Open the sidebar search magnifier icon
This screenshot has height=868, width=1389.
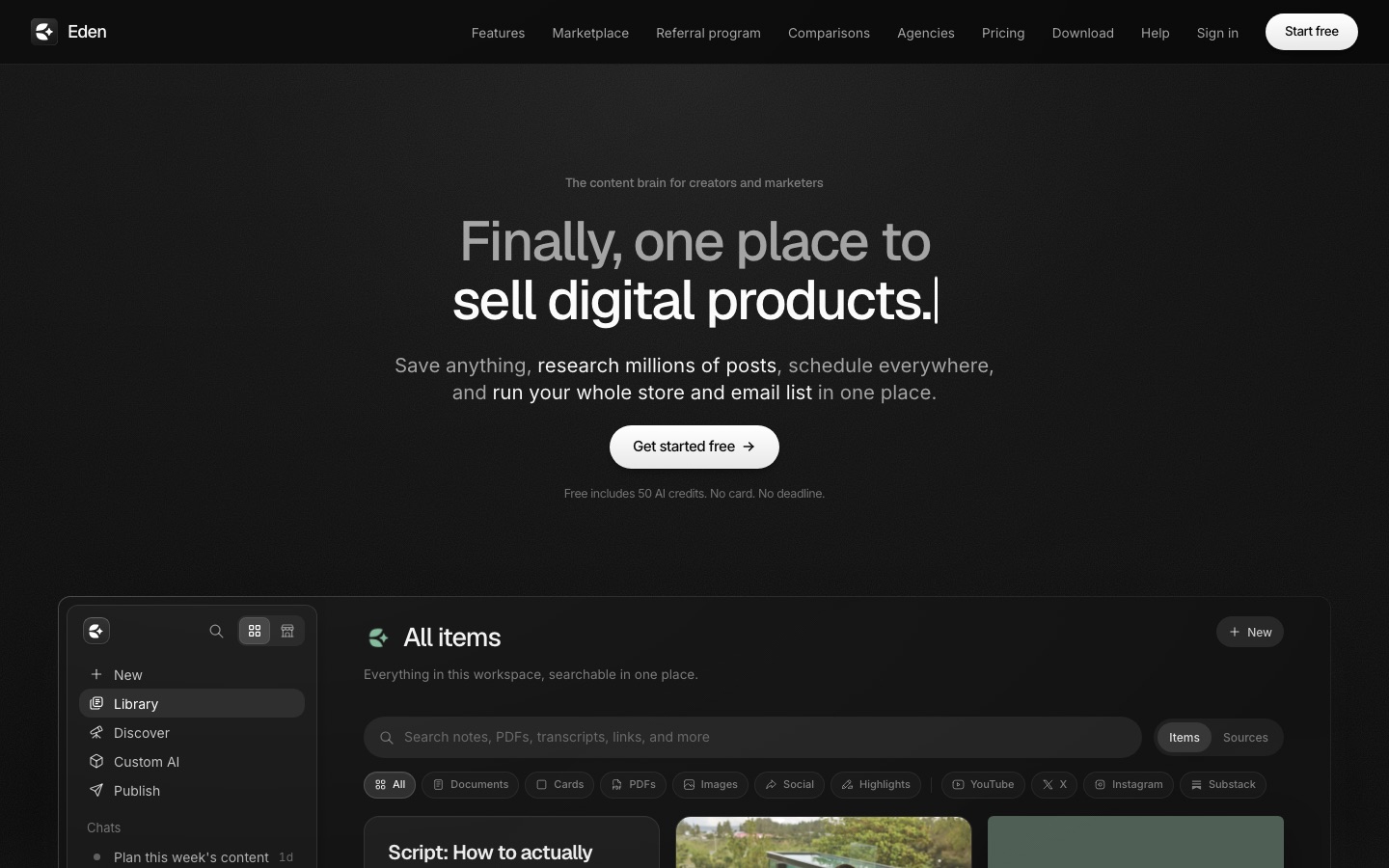(x=216, y=631)
